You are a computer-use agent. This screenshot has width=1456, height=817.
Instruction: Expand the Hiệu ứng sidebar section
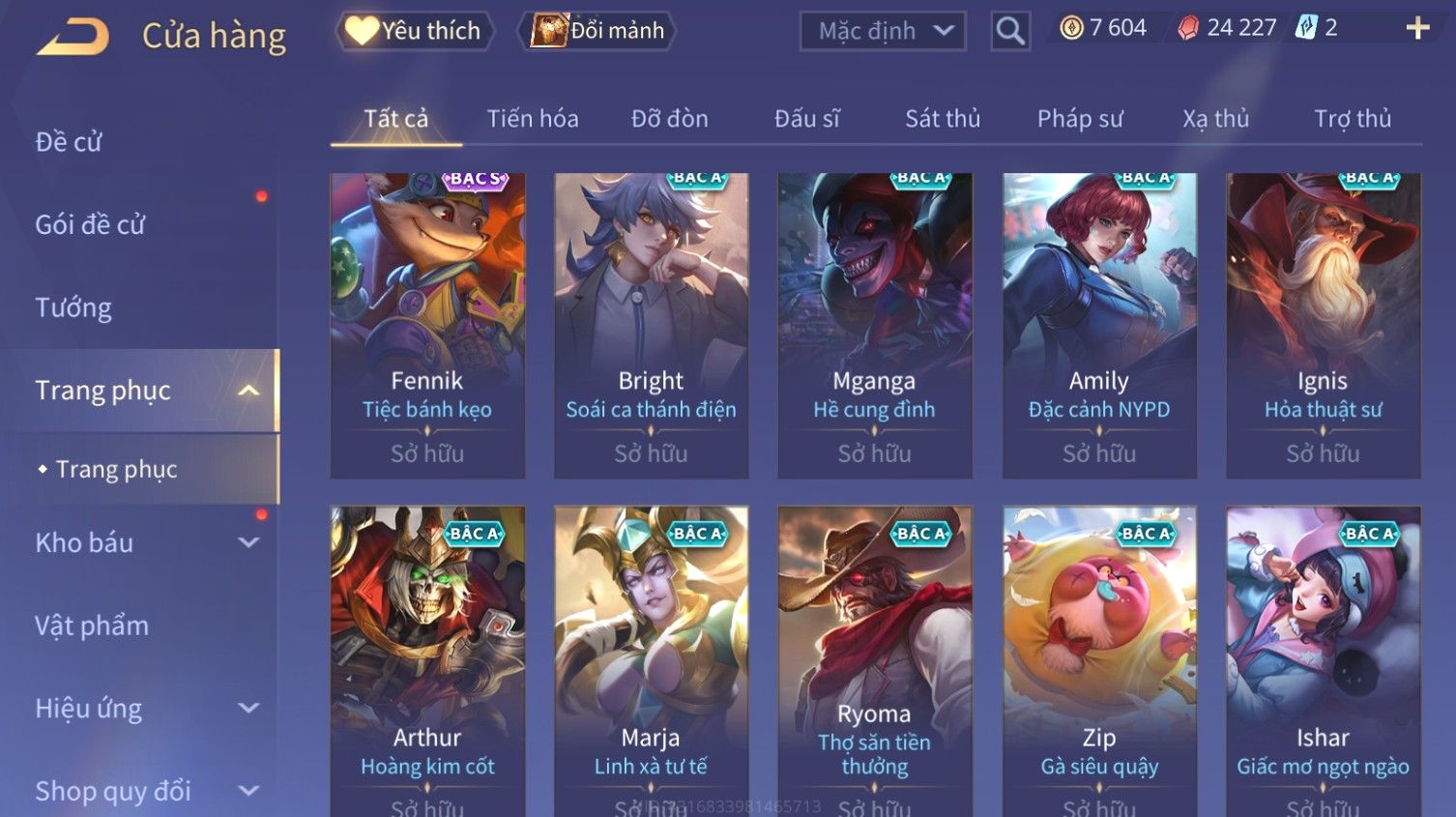(x=248, y=708)
